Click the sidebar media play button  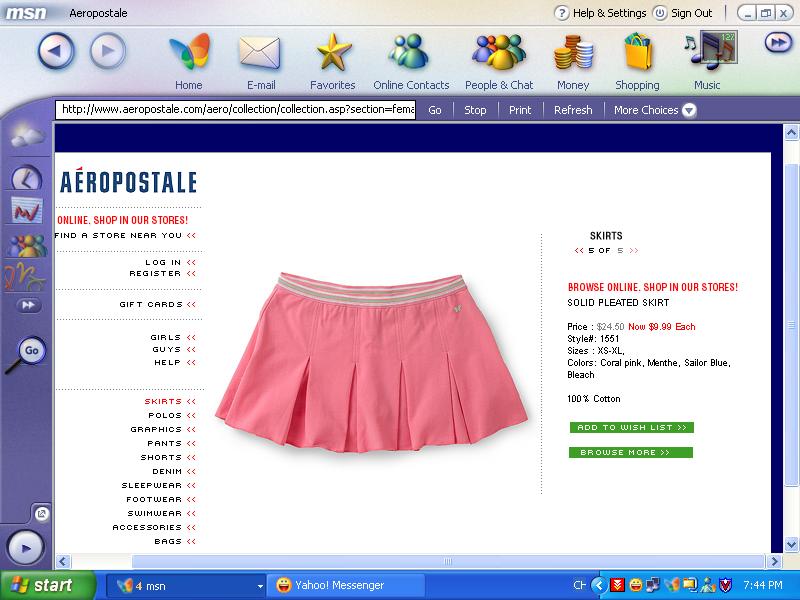pyautogui.click(x=26, y=548)
